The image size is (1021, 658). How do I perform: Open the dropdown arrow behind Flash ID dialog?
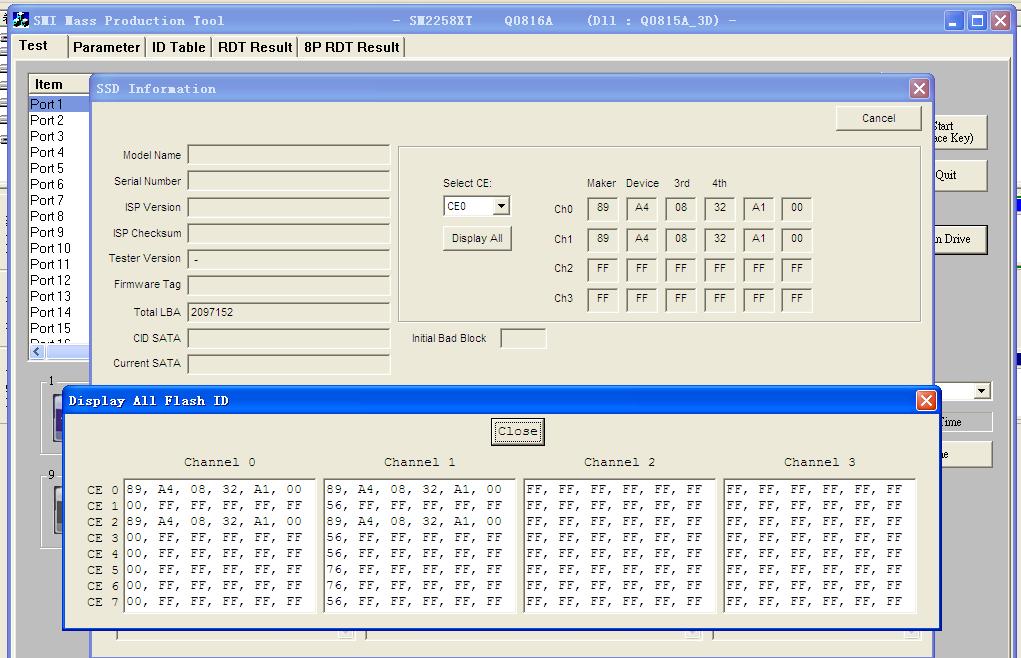pos(981,391)
